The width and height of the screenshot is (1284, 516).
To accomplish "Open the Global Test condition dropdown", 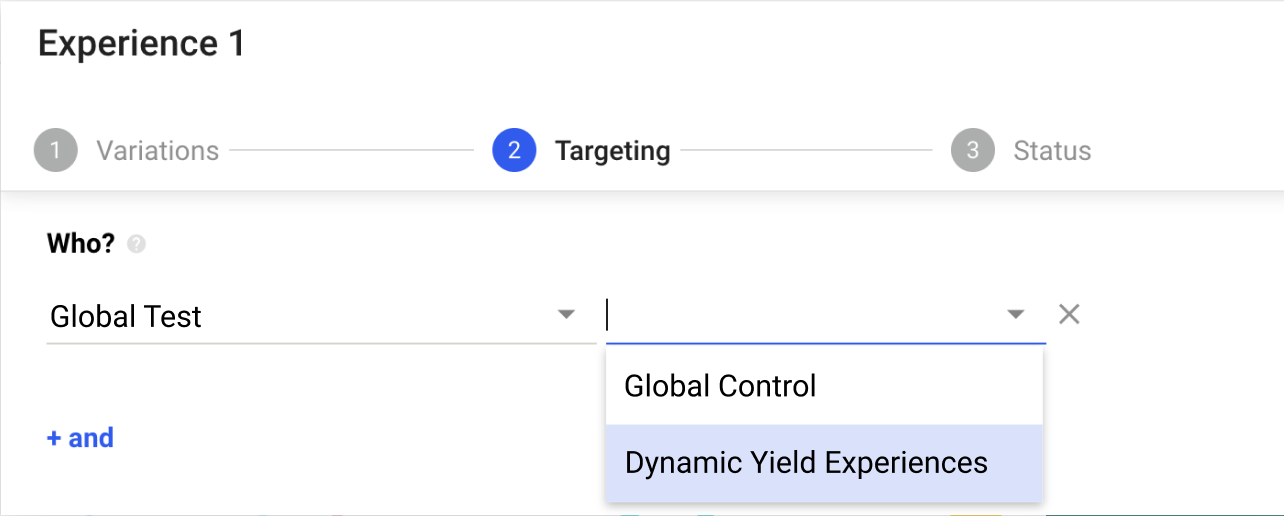I will click(x=321, y=316).
